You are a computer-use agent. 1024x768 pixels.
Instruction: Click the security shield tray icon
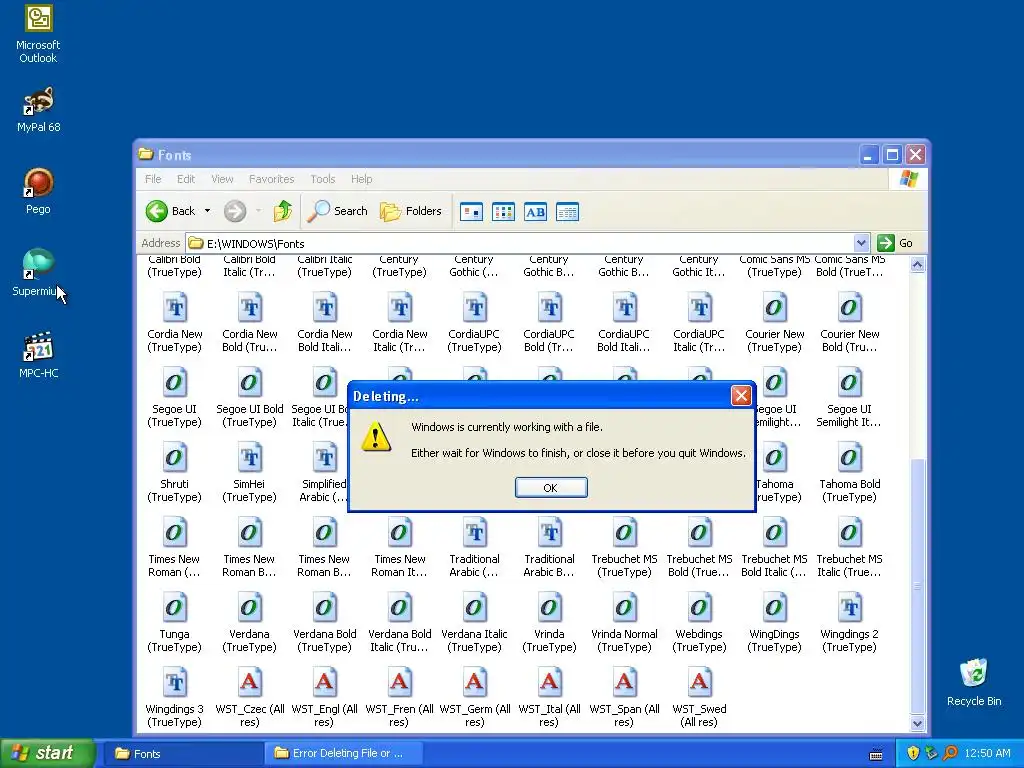(913, 754)
